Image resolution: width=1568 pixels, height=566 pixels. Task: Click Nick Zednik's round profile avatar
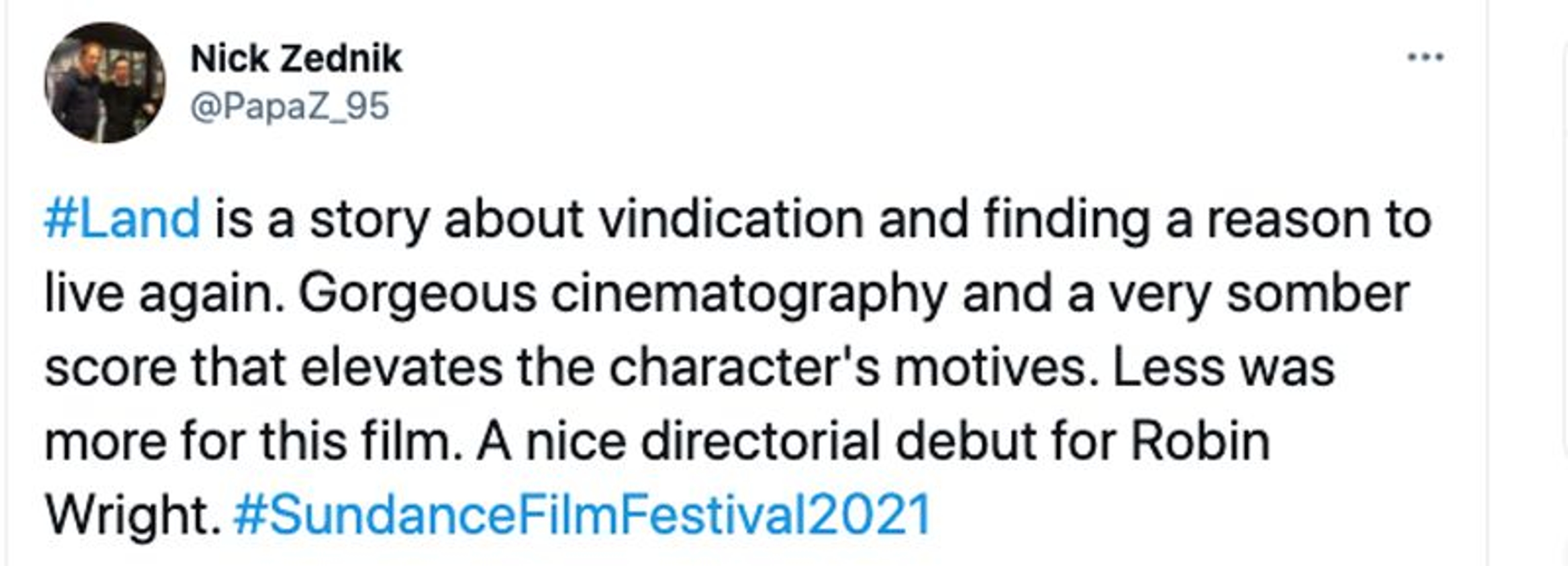click(105, 83)
